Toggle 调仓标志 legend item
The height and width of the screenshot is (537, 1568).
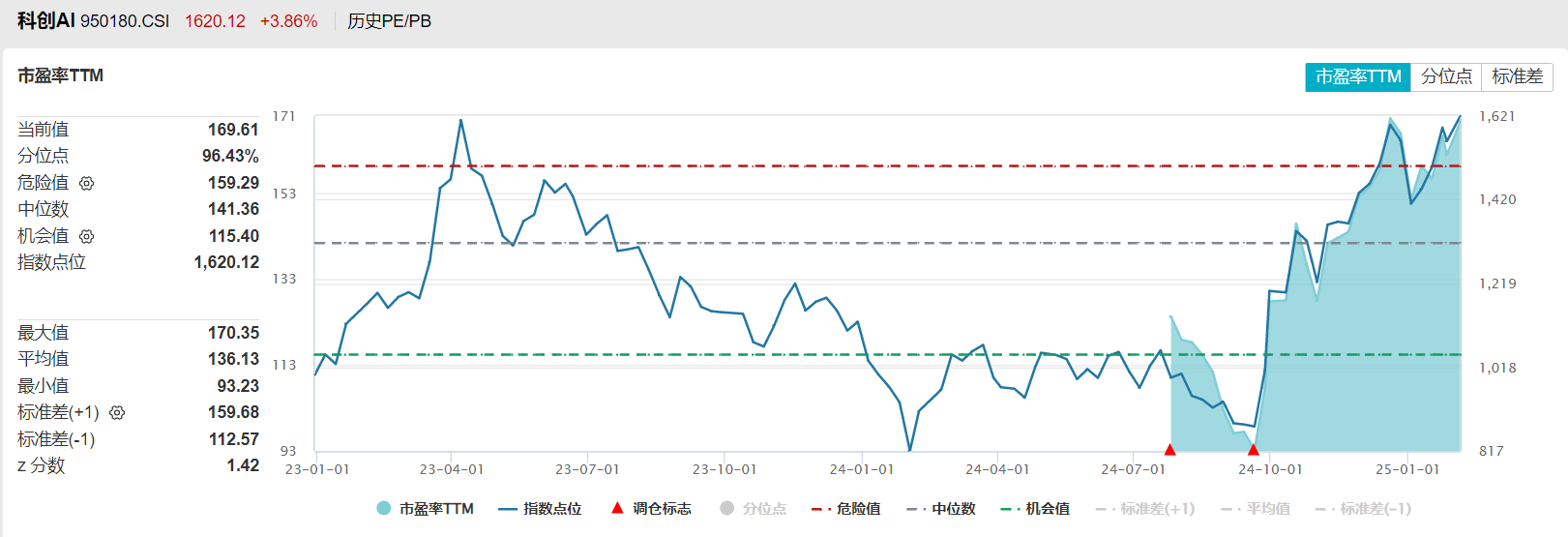pos(651,509)
